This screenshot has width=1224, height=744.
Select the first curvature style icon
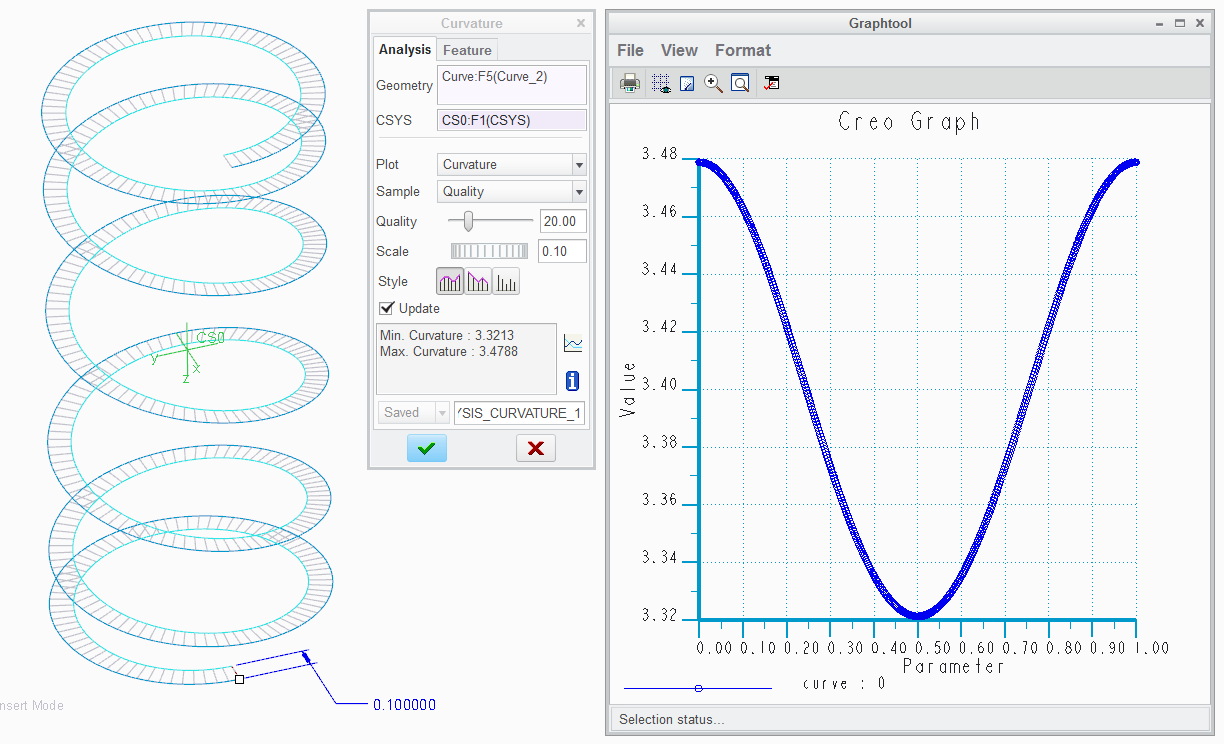point(450,282)
